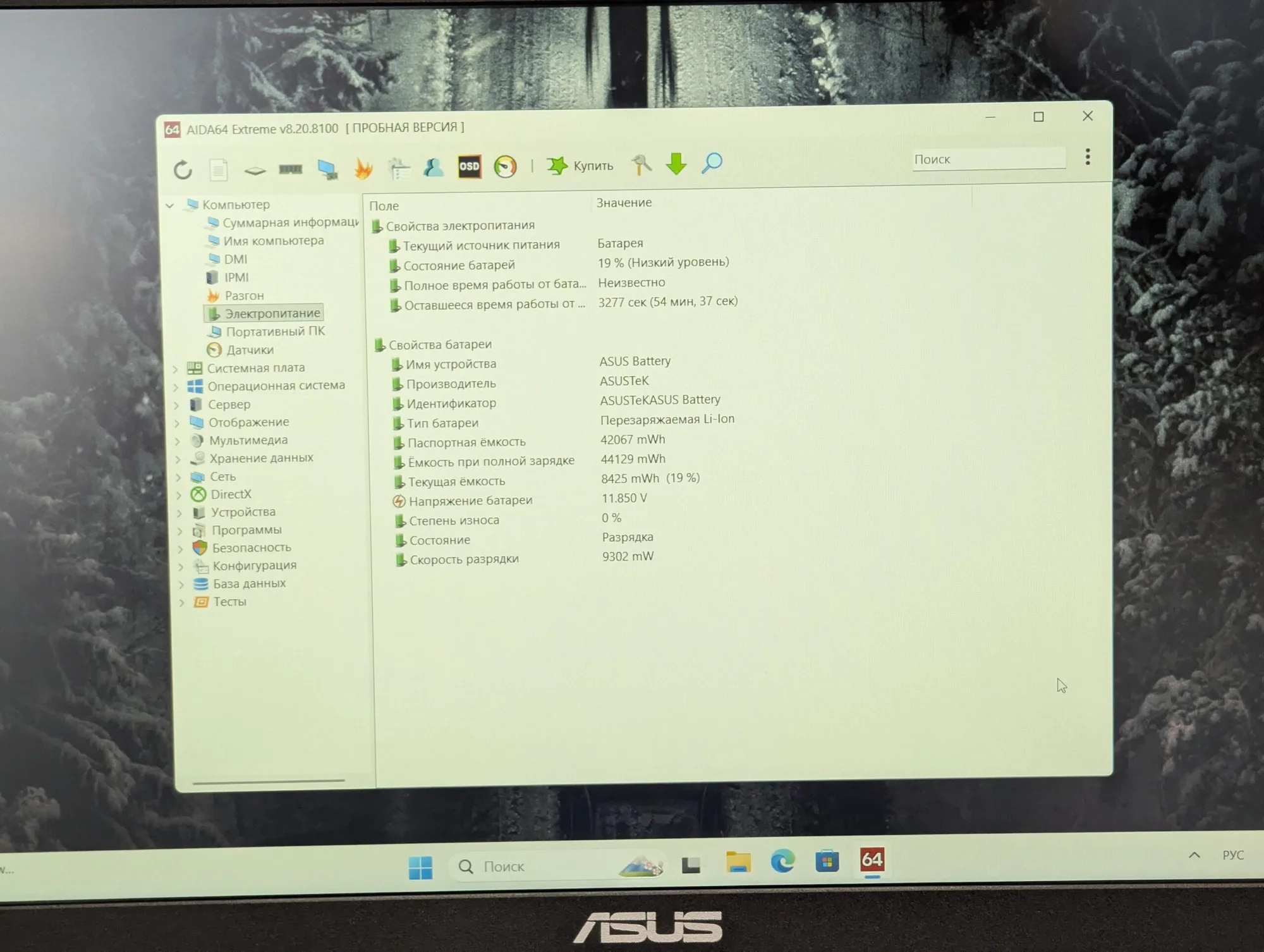Image resolution: width=1264 pixels, height=952 pixels.
Task: Open the monitor diagnostics toolbar icon
Action: point(327,169)
